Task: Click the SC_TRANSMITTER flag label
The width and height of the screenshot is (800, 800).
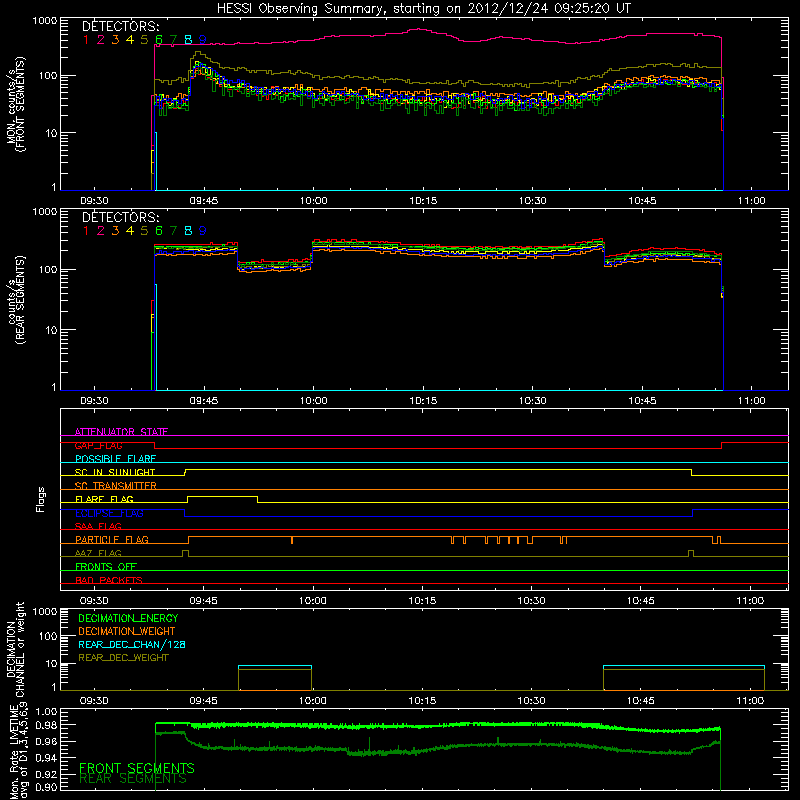Action: click(x=116, y=486)
